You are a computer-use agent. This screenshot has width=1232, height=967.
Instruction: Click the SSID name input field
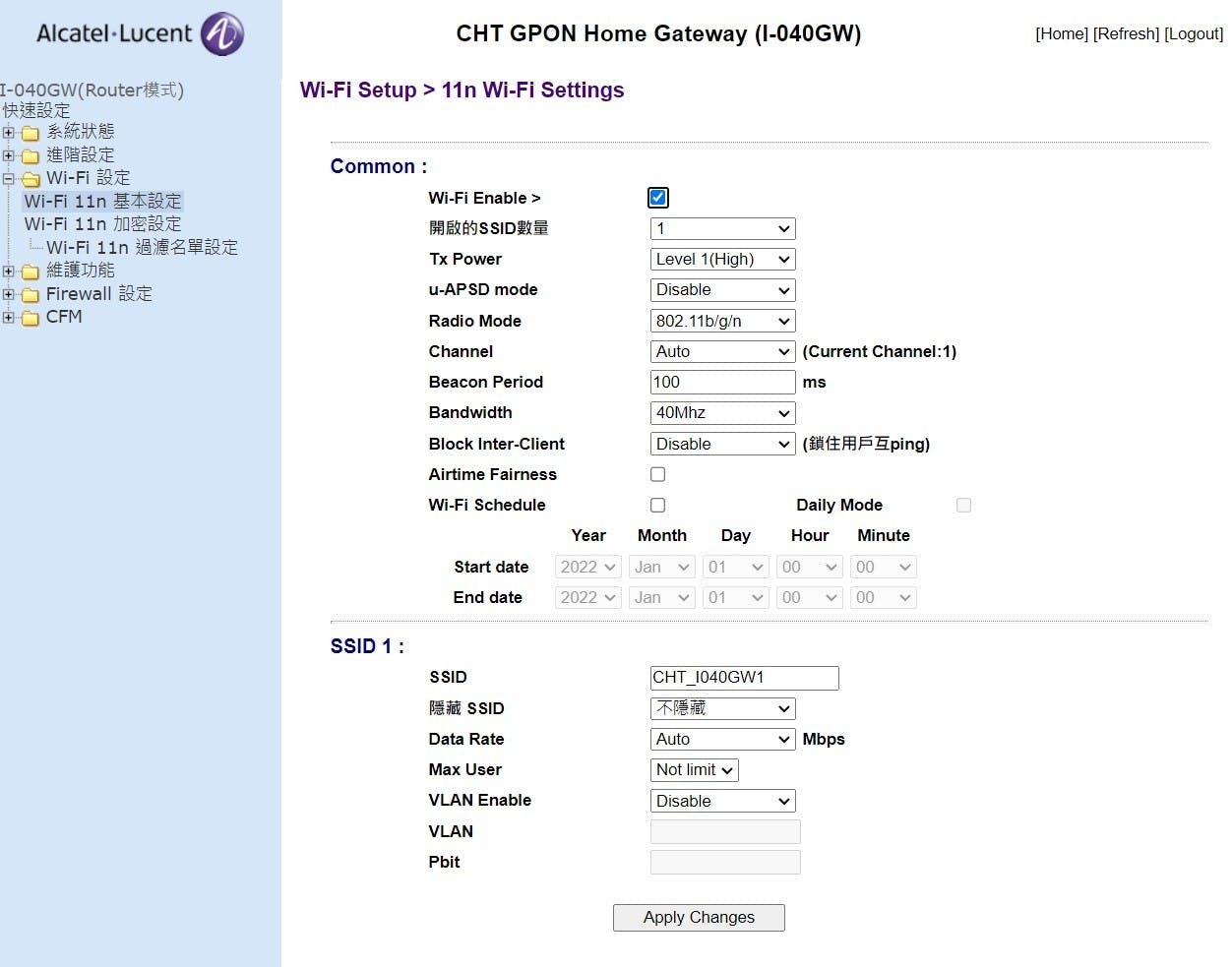[745, 678]
